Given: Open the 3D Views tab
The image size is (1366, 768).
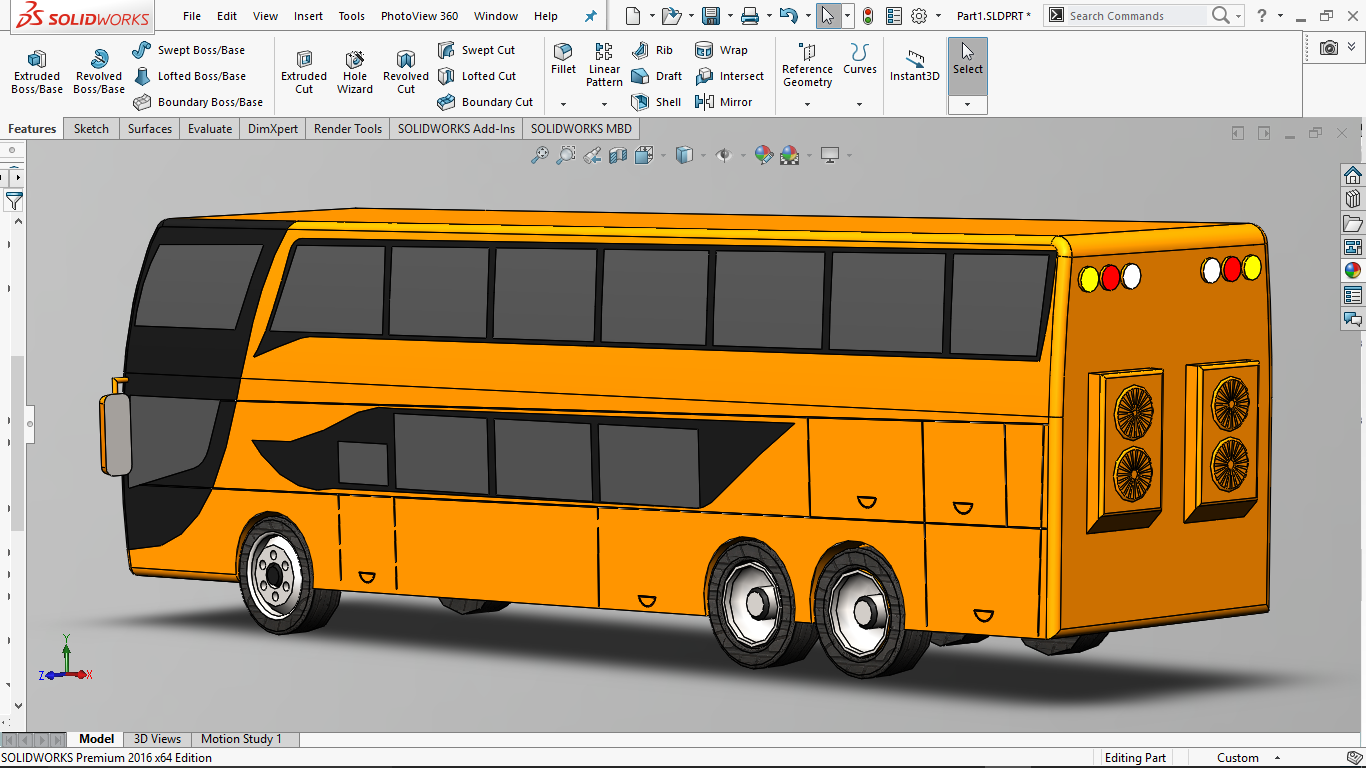Looking at the screenshot, I should tap(157, 739).
